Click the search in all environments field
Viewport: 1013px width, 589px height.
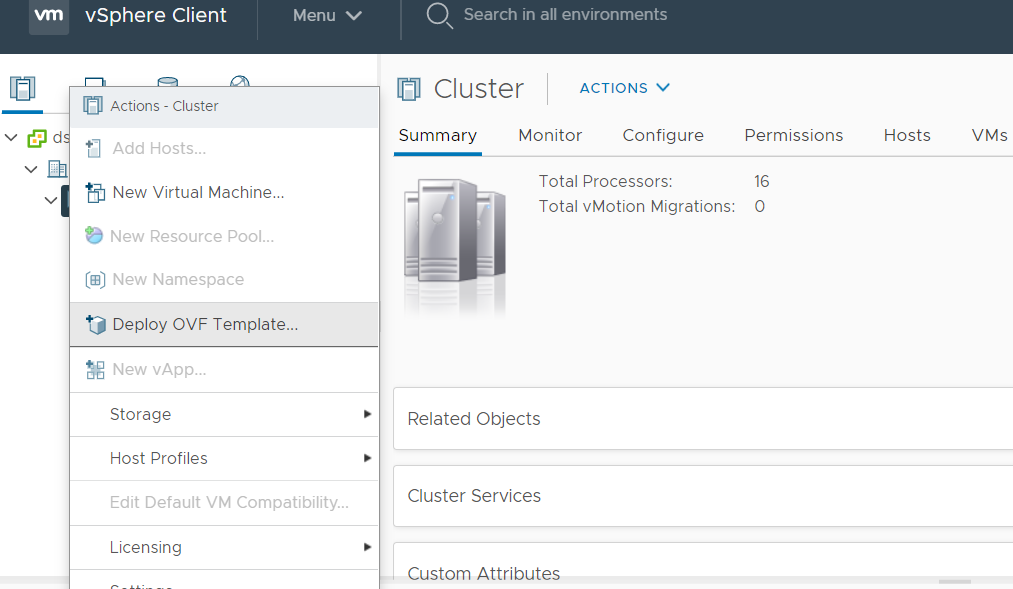(565, 15)
